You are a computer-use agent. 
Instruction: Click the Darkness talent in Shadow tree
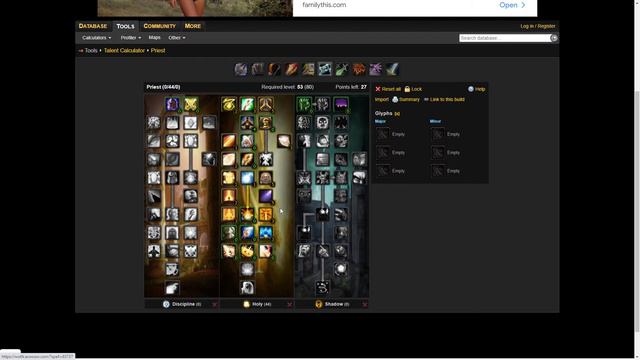coord(341,104)
